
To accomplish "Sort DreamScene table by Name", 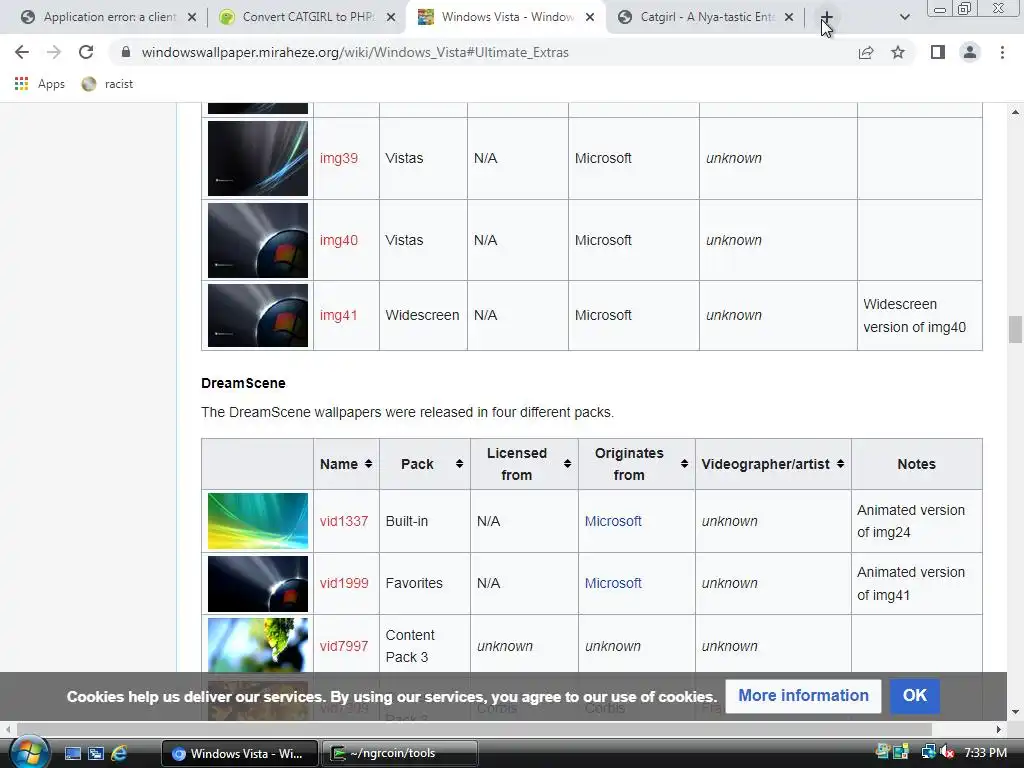I will point(346,464).
